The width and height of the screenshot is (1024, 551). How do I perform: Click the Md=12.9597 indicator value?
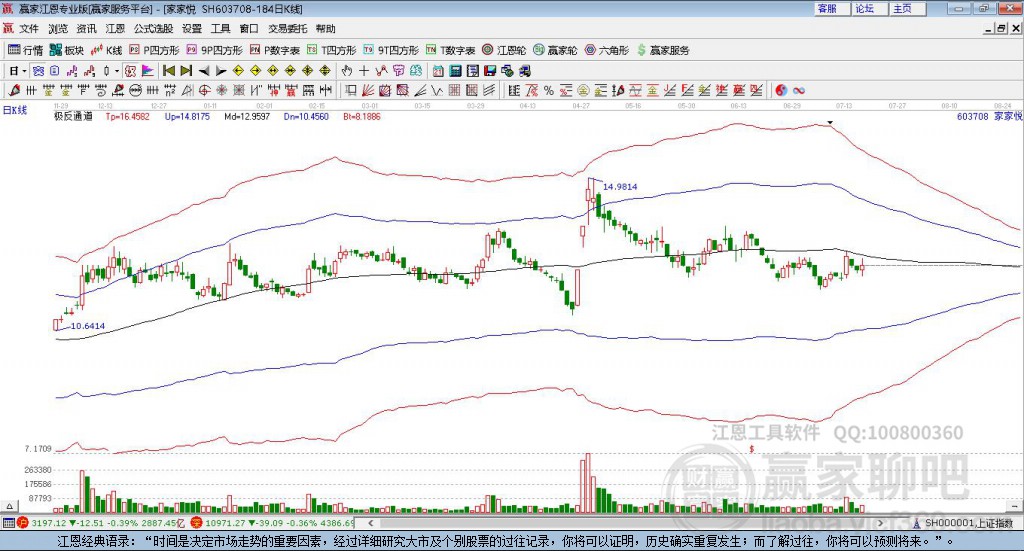coord(247,116)
